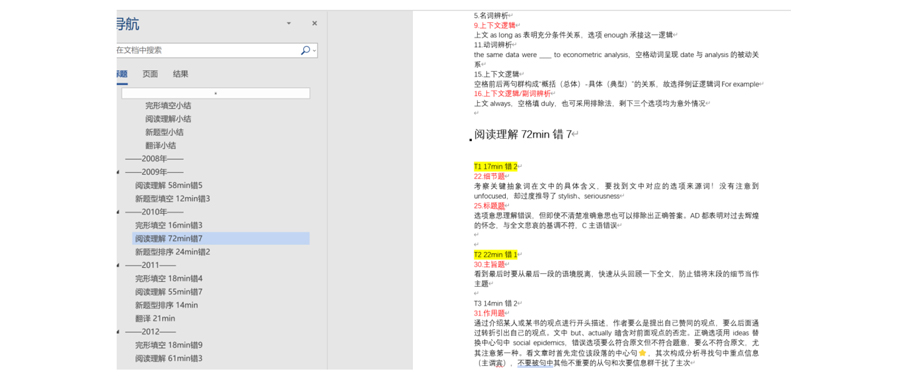Go to heading 阅读理解小结
The image size is (900, 383).
pos(168,119)
